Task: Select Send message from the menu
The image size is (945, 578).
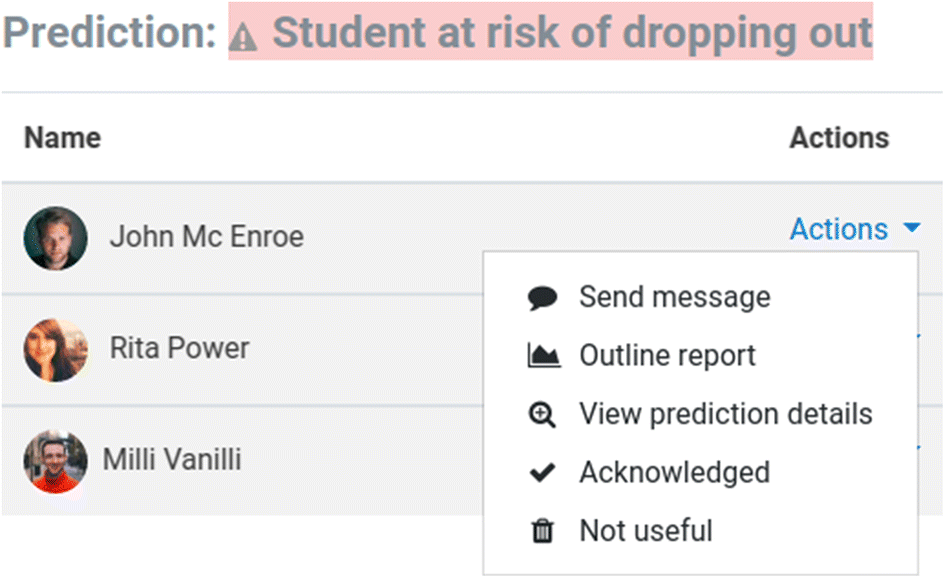Action: point(674,297)
